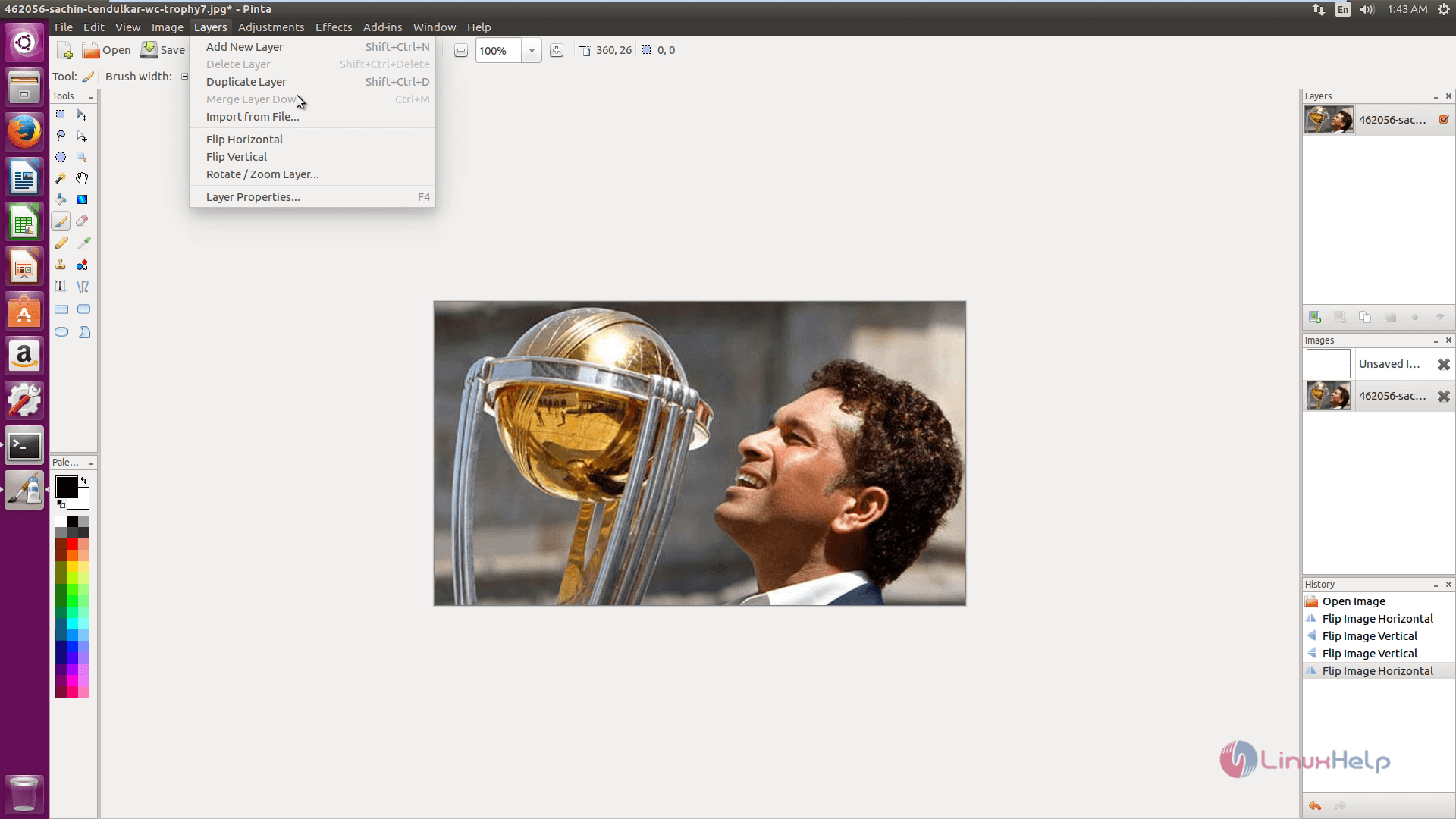Minimize the Images panel

1436,341
